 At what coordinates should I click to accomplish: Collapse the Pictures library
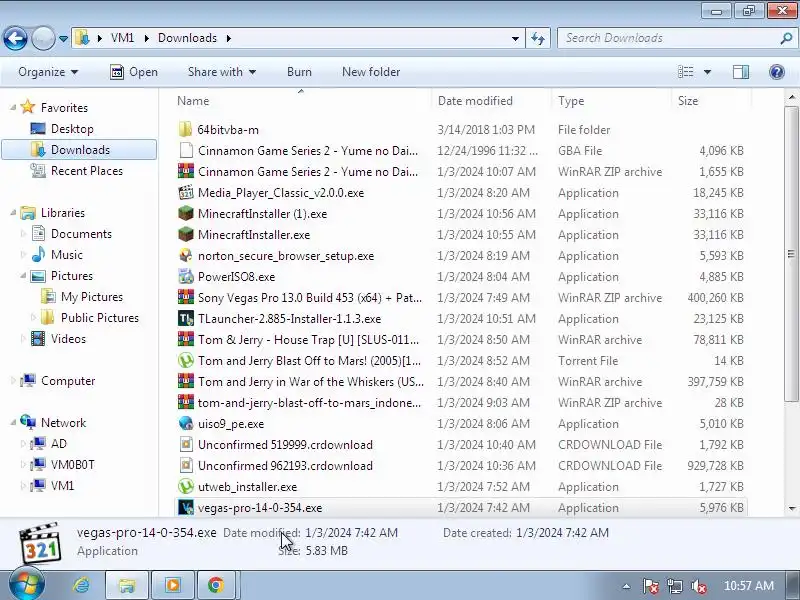point(23,276)
